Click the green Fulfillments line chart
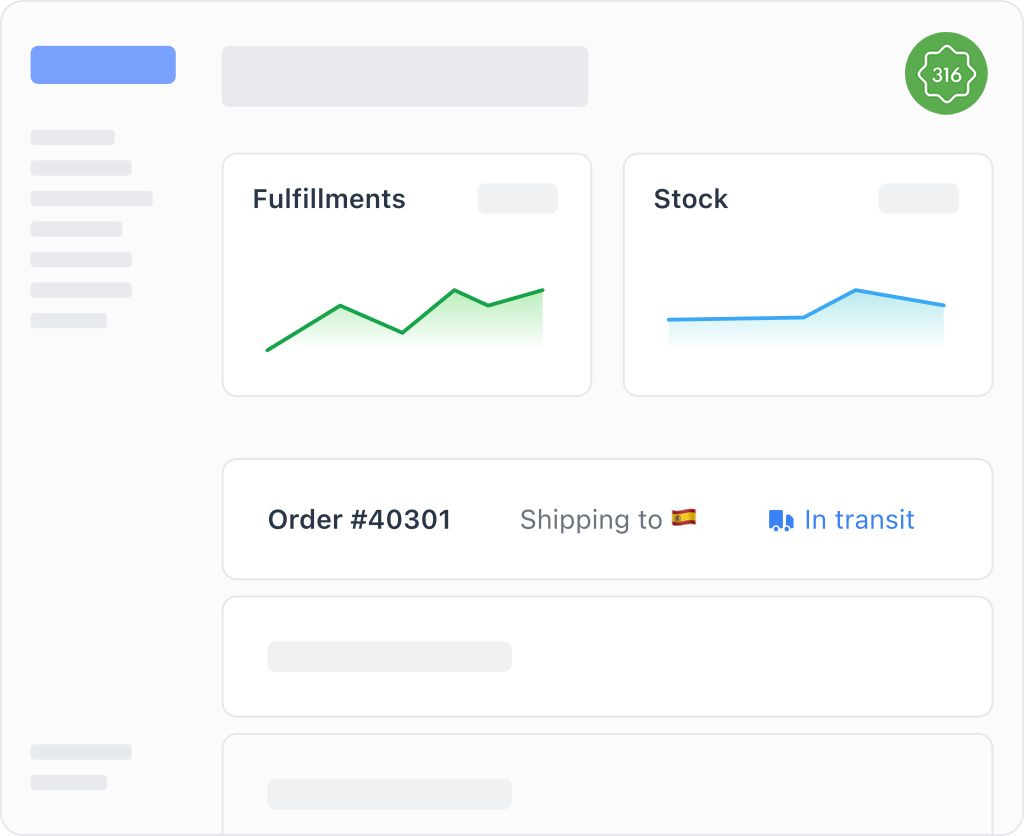 (x=405, y=320)
